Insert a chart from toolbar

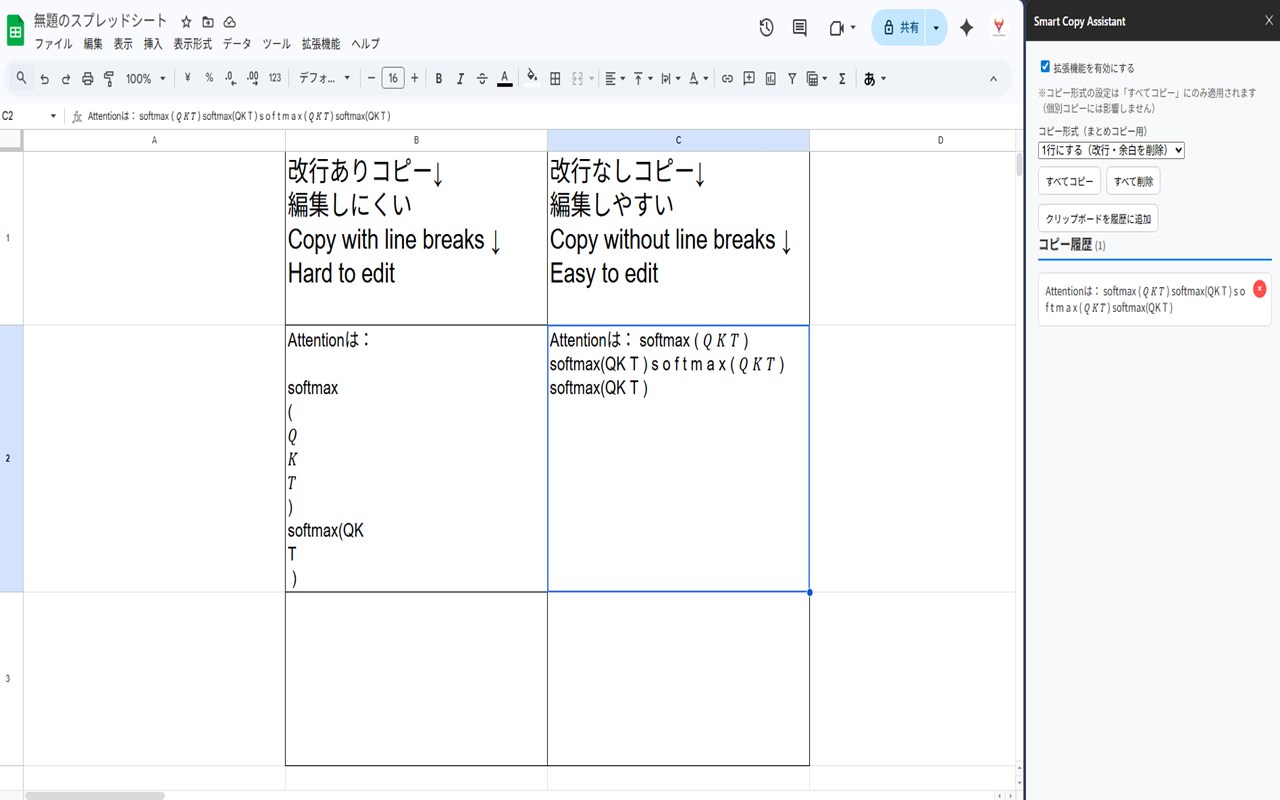pos(771,78)
